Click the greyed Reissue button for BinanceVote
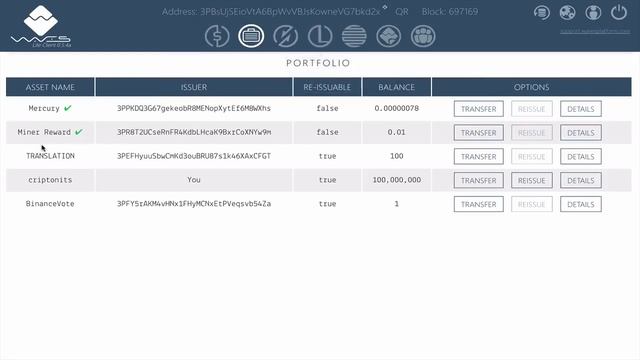Viewport: 640px width, 360px height. coord(531,204)
